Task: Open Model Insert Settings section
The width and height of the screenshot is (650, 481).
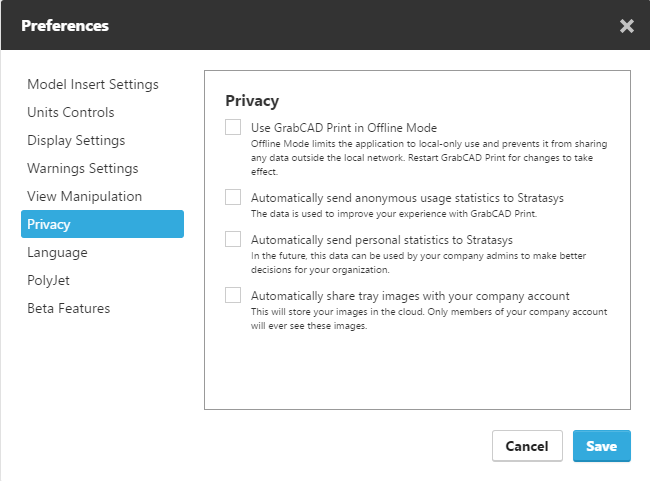Action: point(93,85)
